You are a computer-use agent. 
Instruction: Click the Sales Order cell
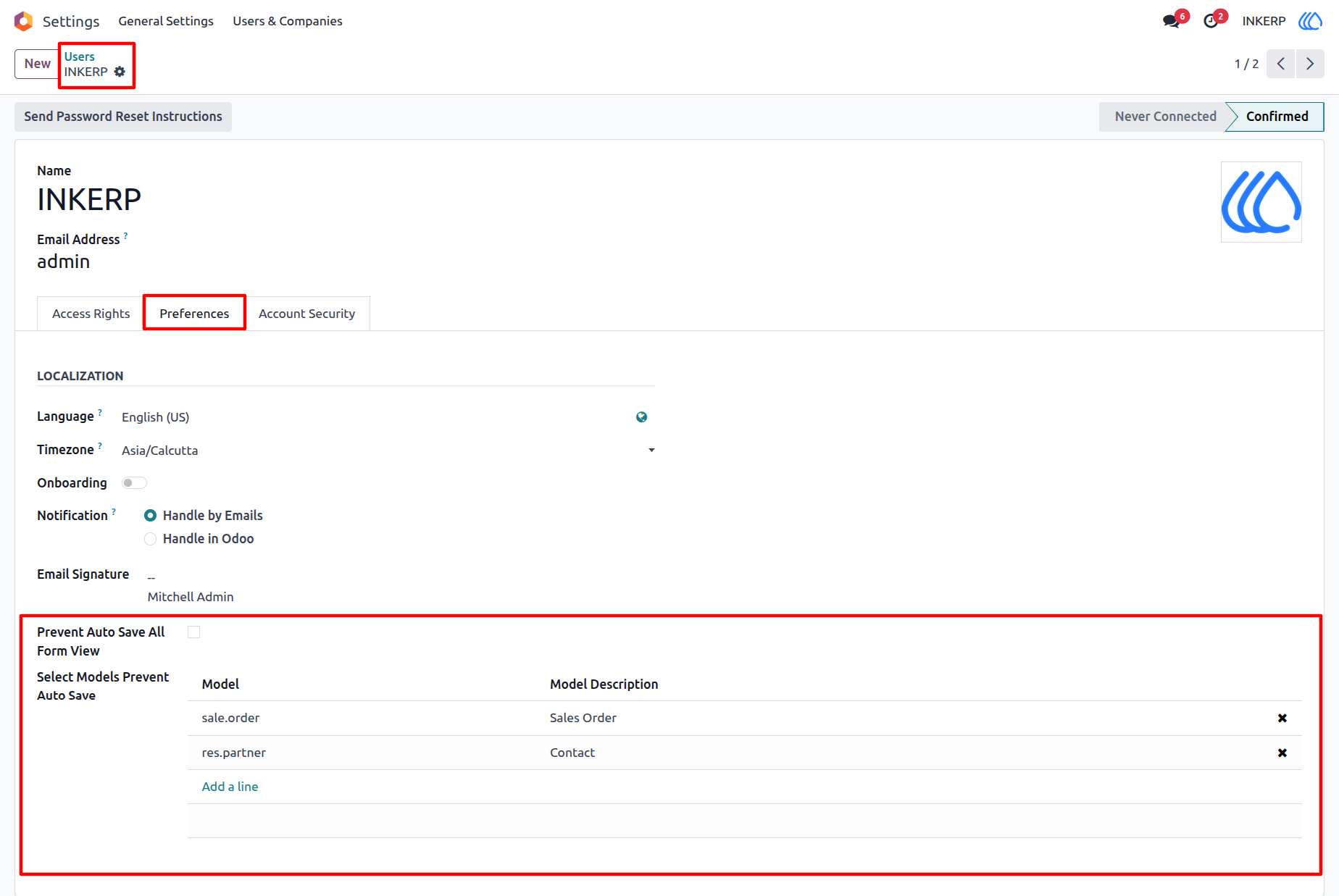[583, 718]
